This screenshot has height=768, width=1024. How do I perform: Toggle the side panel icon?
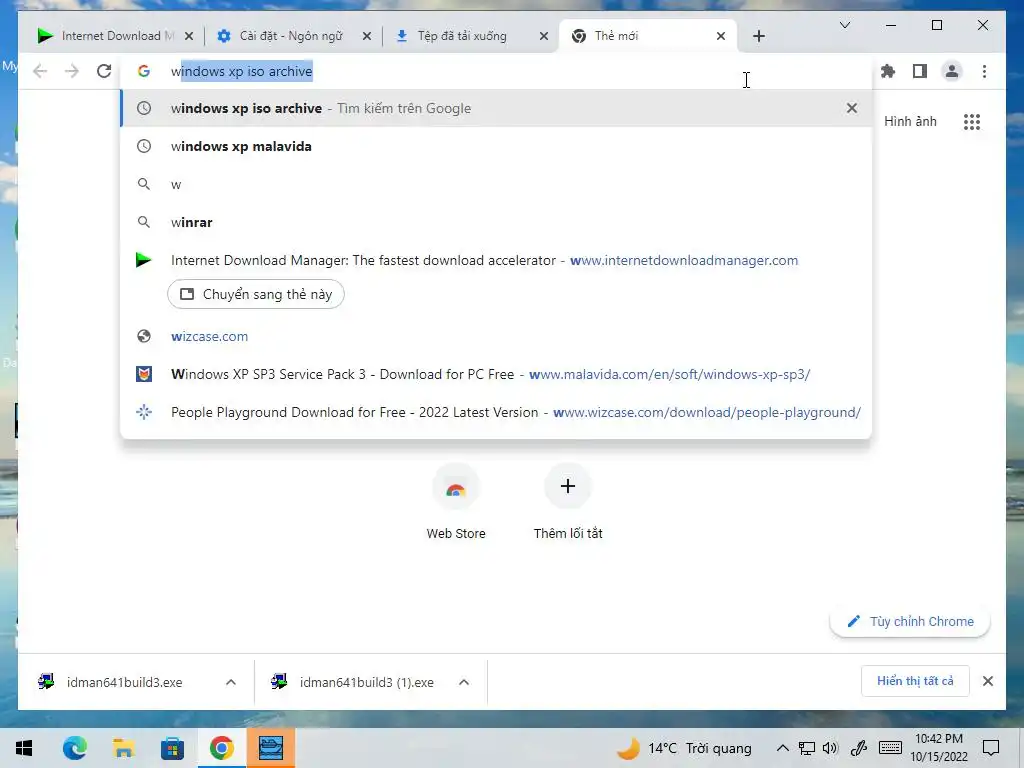[x=920, y=71]
